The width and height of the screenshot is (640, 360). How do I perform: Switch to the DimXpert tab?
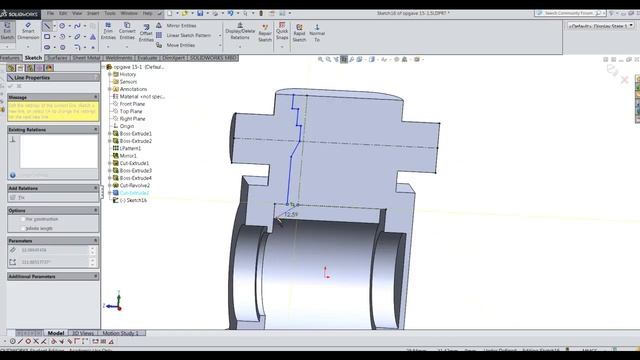[173, 58]
